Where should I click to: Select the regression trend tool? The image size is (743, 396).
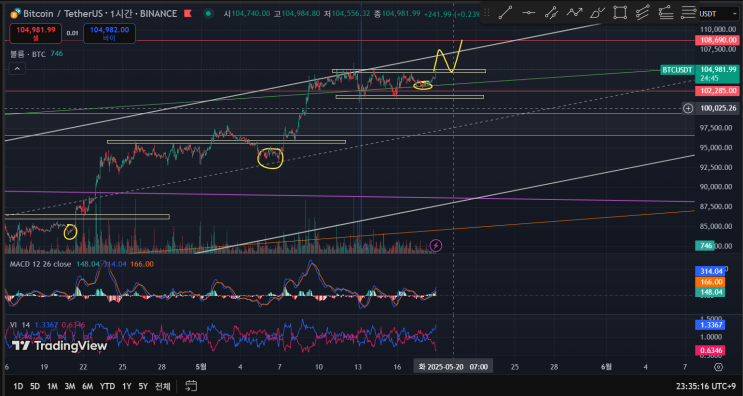click(666, 12)
